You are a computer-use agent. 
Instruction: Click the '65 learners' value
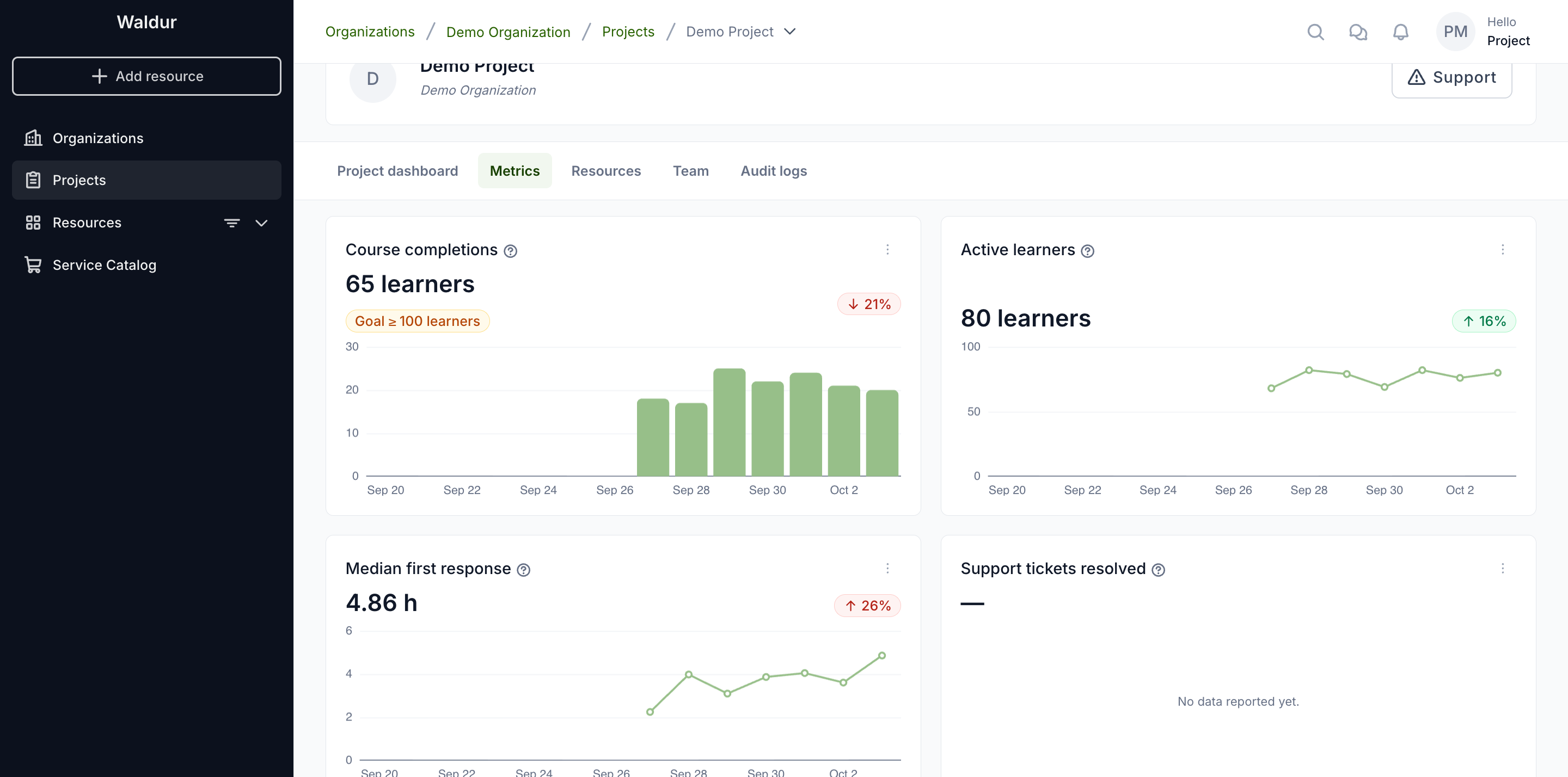[409, 284]
